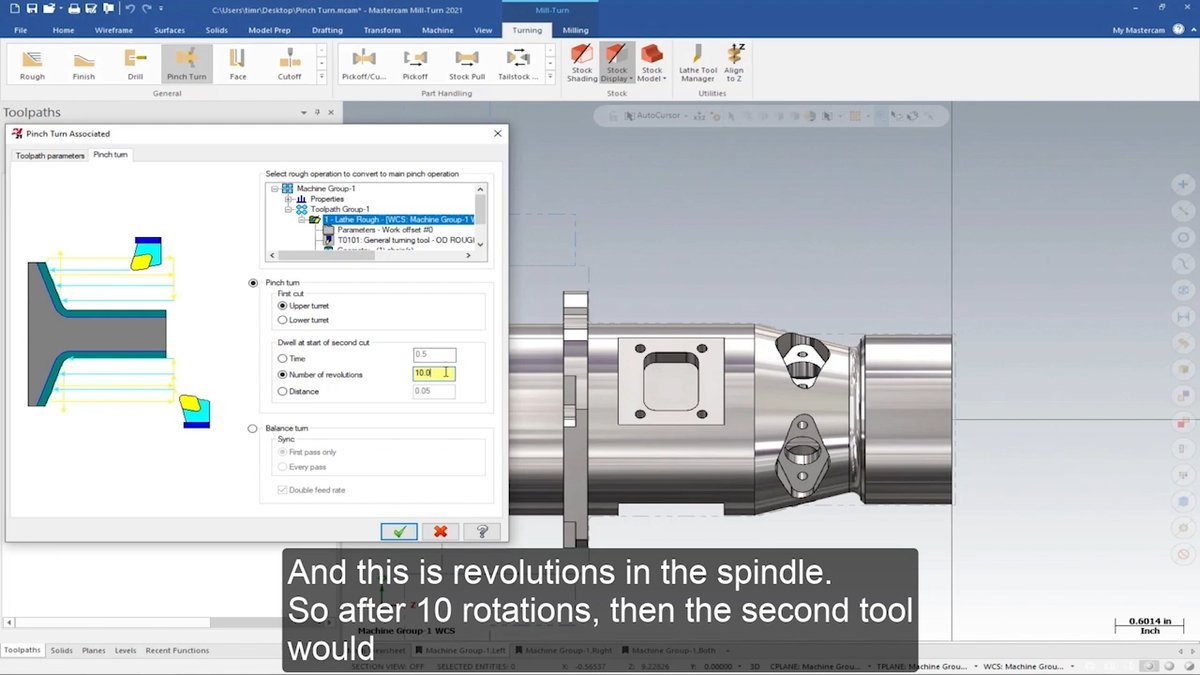
Task: Confirm the Pinch Turn dialog with green checkmark
Action: (399, 531)
